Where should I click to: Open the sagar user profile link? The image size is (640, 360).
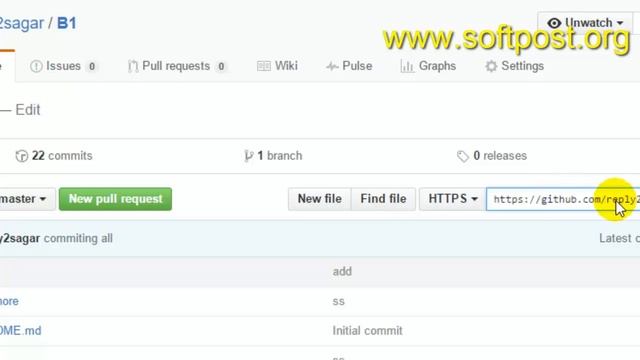(22, 23)
